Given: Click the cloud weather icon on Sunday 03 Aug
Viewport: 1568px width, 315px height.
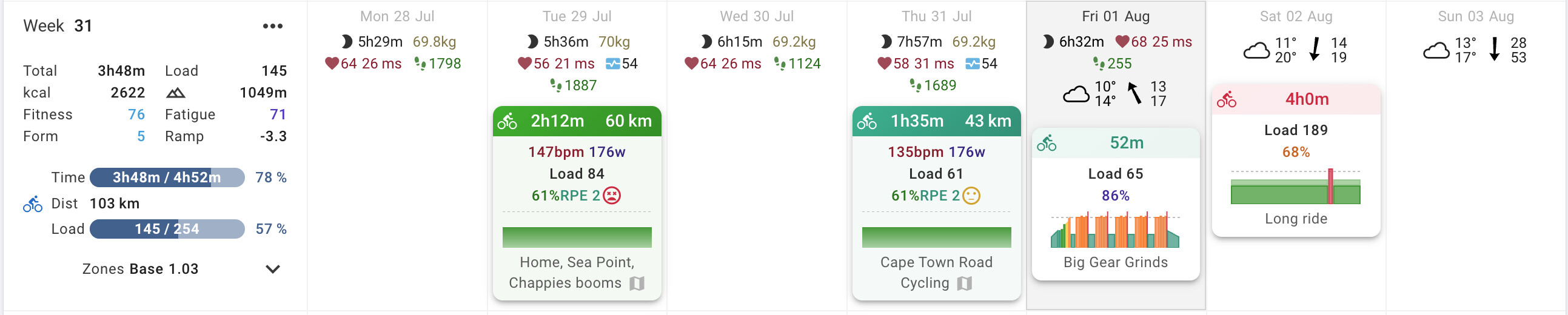Looking at the screenshot, I should click(x=1436, y=50).
